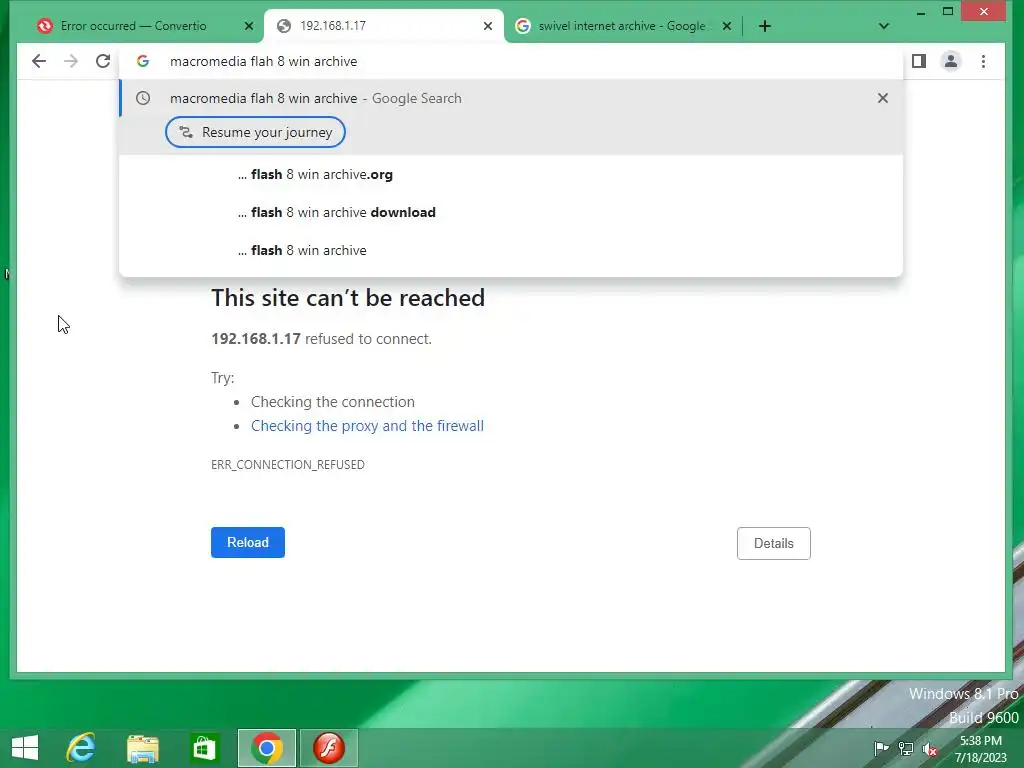Open Chrome's three-dot menu
This screenshot has width=1024, height=768.
click(983, 61)
